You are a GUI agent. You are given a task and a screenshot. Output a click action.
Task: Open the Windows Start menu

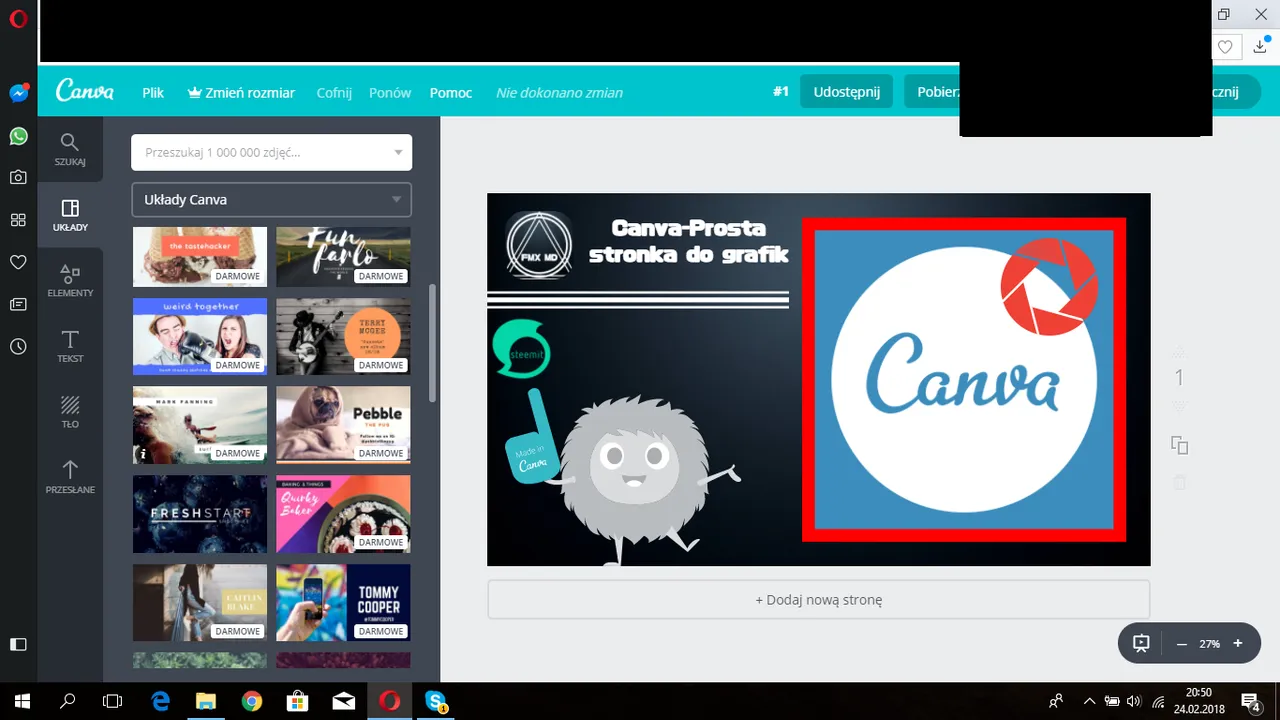[22, 701]
